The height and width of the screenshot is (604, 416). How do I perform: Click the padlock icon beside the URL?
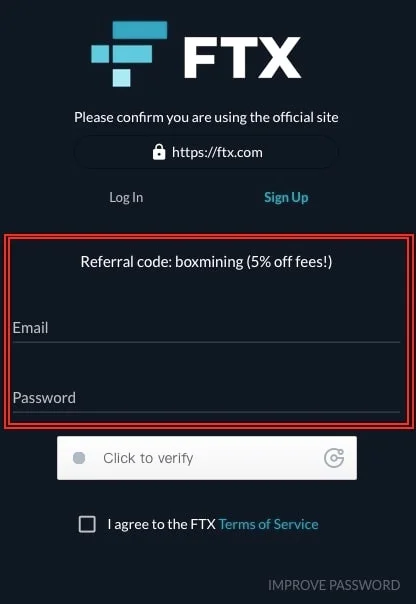click(x=159, y=152)
